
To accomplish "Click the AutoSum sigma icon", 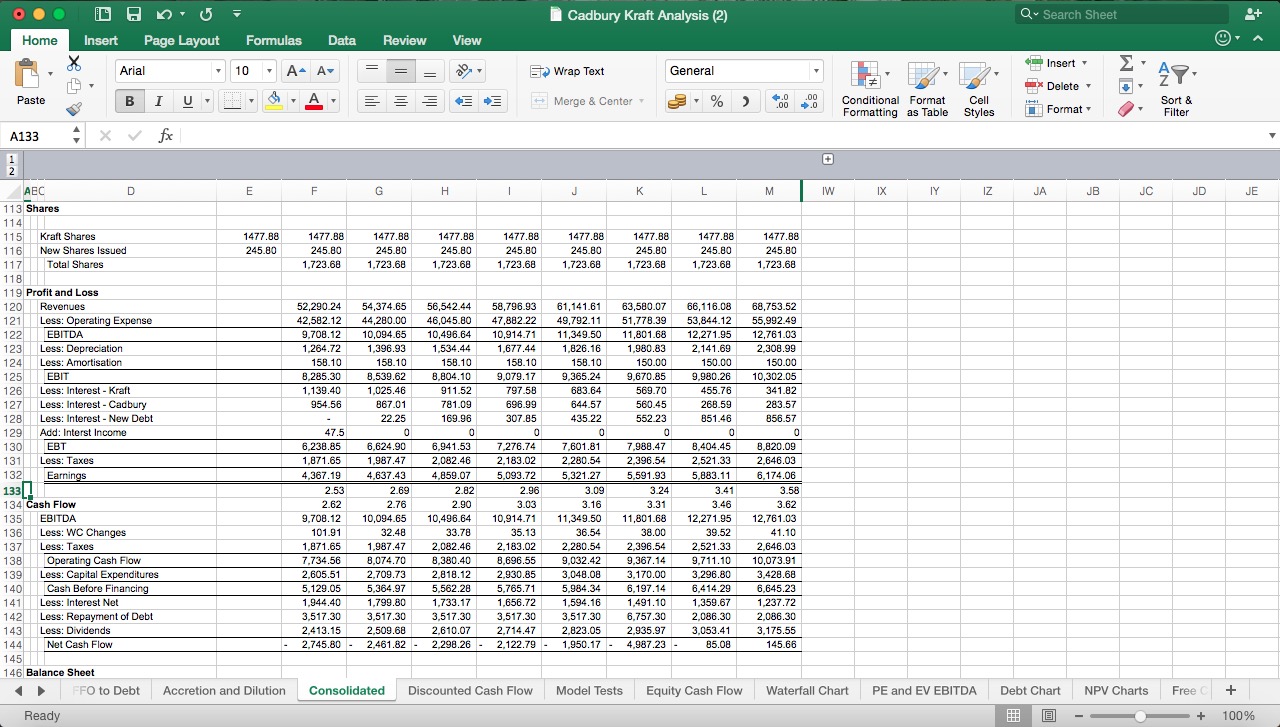I will 1127,64.
